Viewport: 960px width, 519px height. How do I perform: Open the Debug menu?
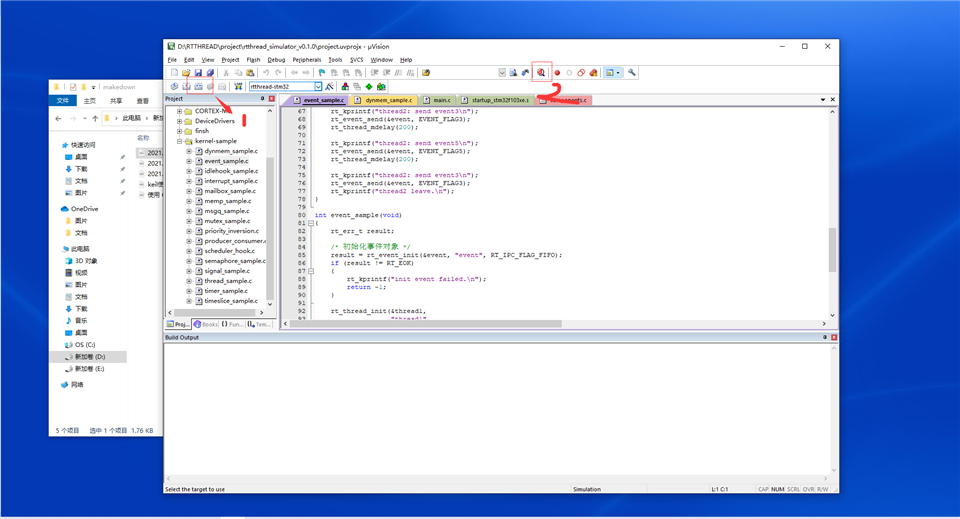276,60
